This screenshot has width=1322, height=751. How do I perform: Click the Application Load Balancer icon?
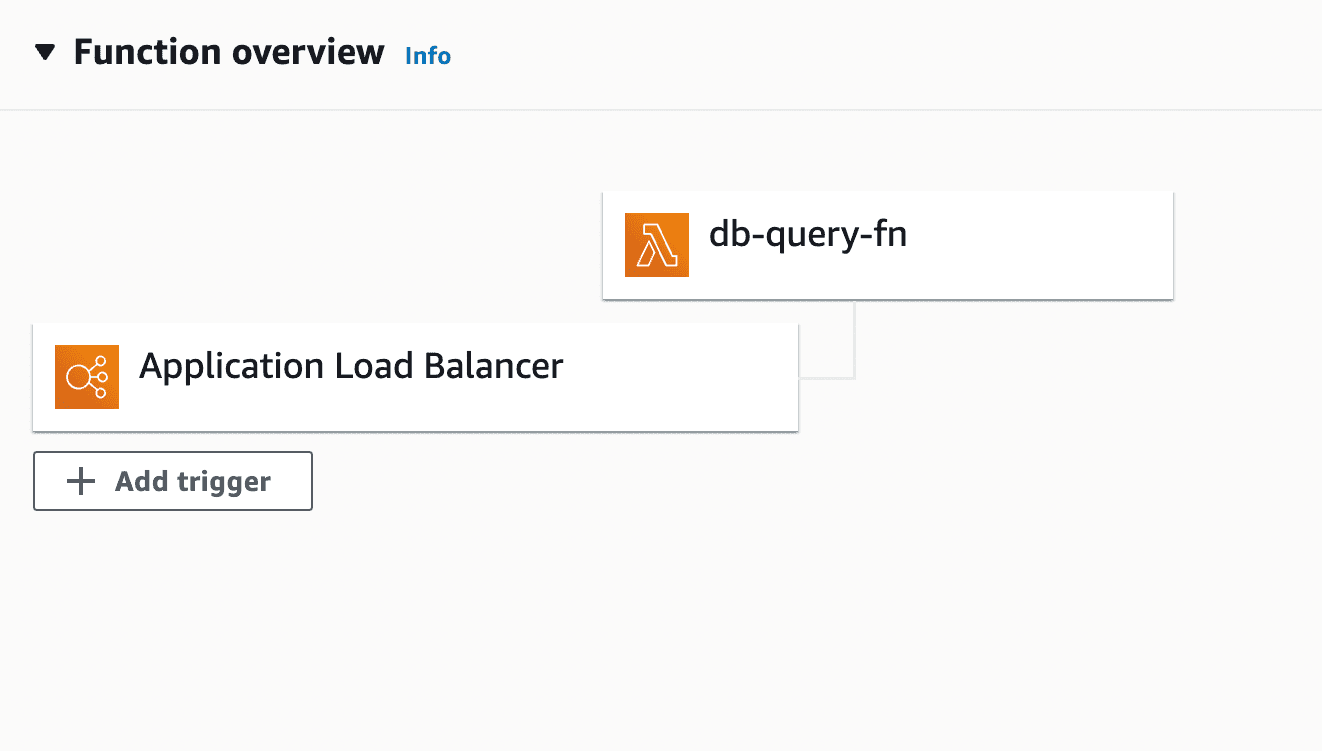(x=87, y=377)
